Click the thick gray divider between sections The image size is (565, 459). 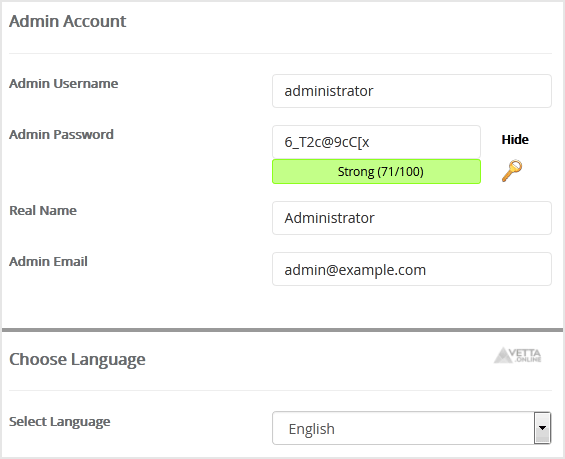coord(282,330)
